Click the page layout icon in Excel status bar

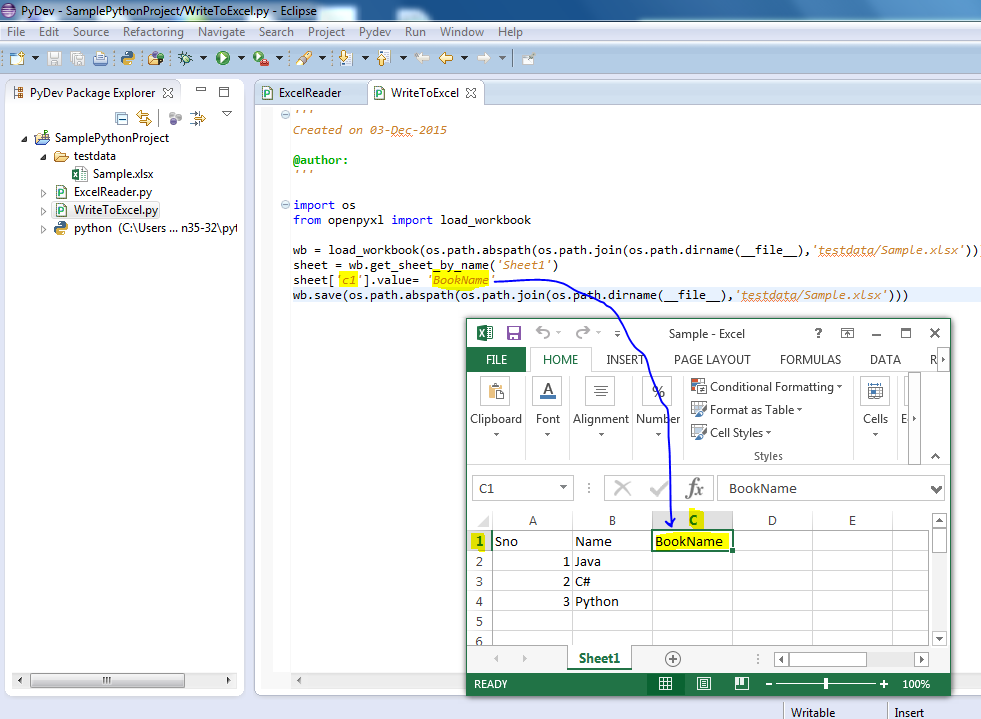(703, 683)
